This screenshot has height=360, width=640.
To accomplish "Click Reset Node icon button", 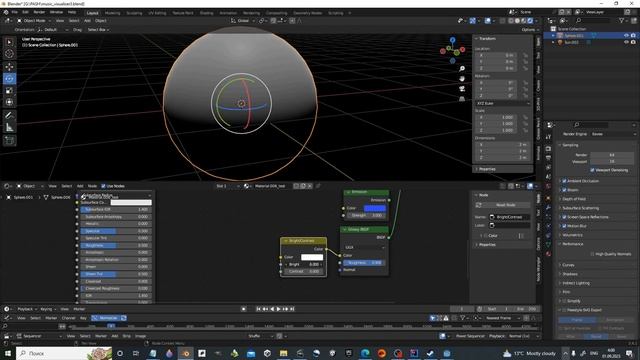I will [479, 205].
